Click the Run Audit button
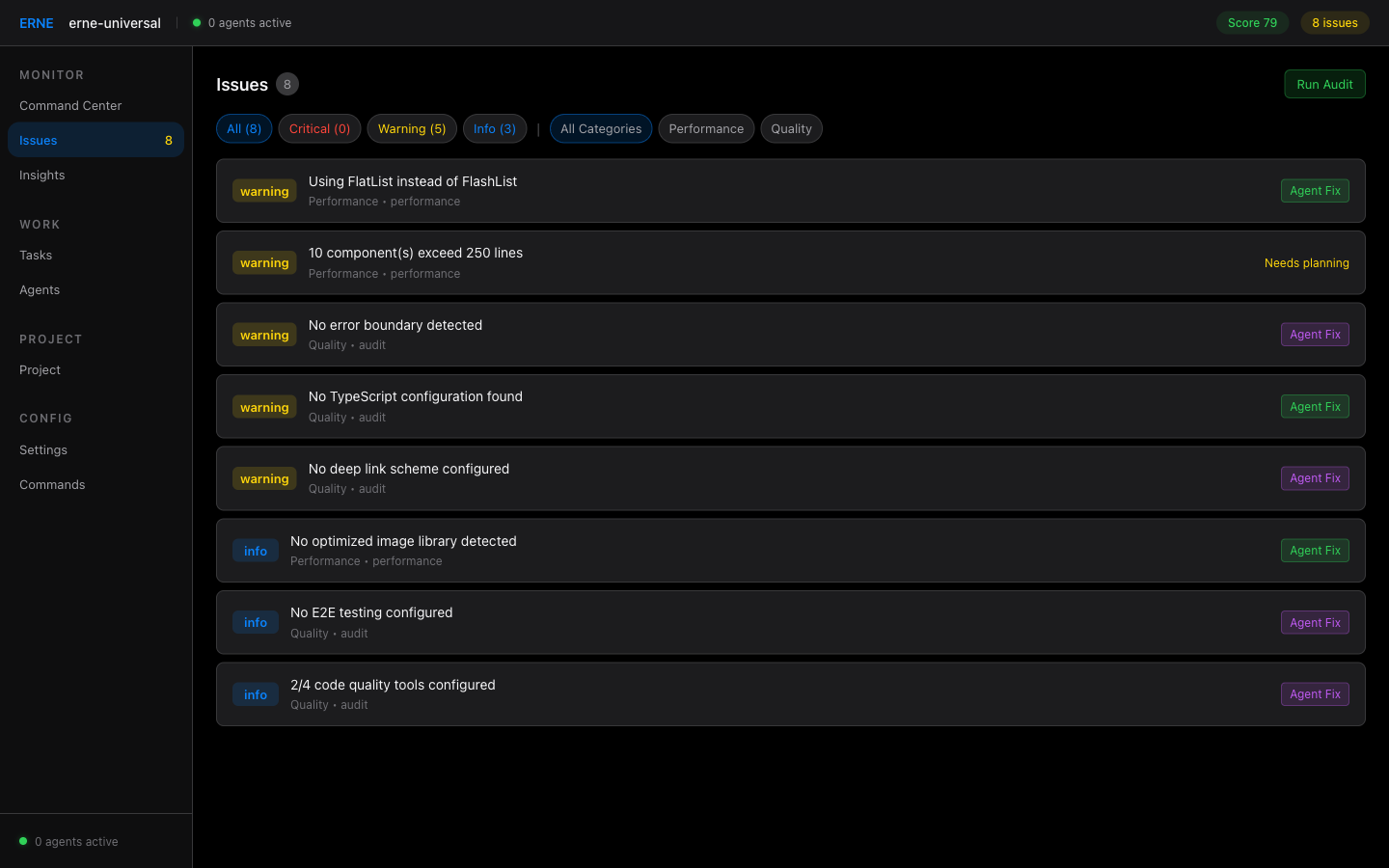This screenshot has height=868, width=1389. [x=1324, y=84]
